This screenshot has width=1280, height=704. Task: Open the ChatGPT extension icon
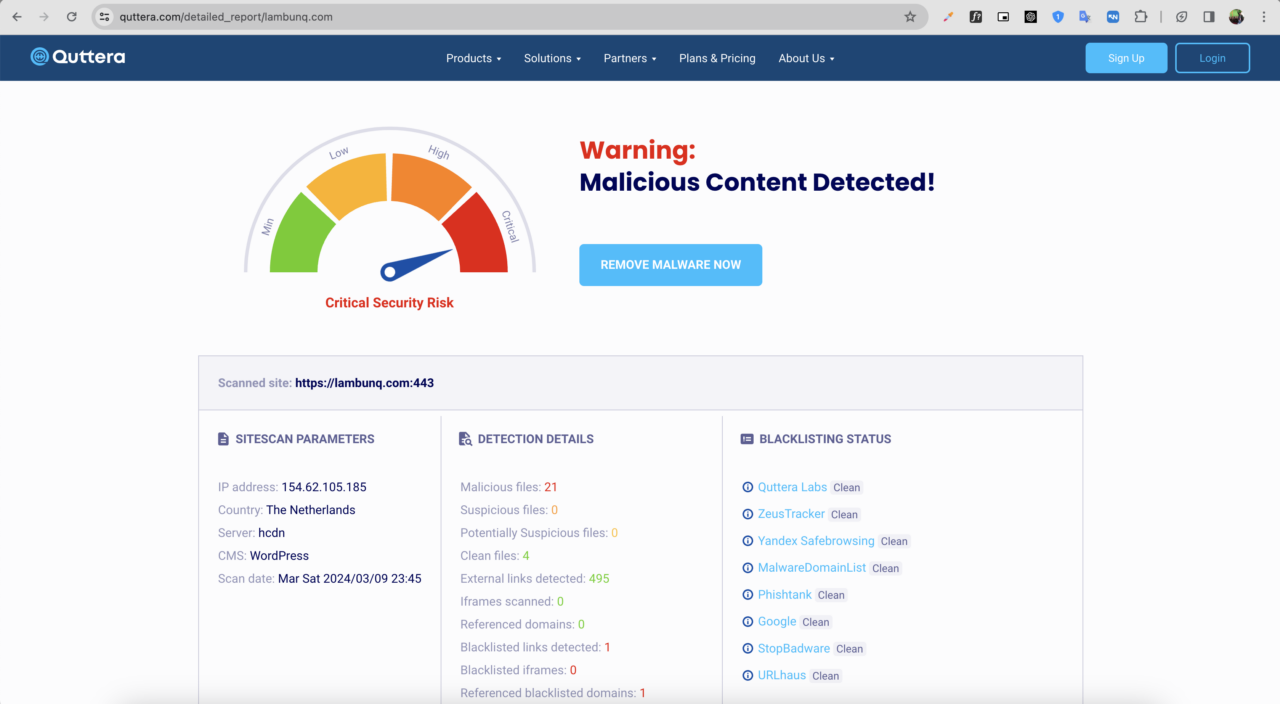(1030, 17)
